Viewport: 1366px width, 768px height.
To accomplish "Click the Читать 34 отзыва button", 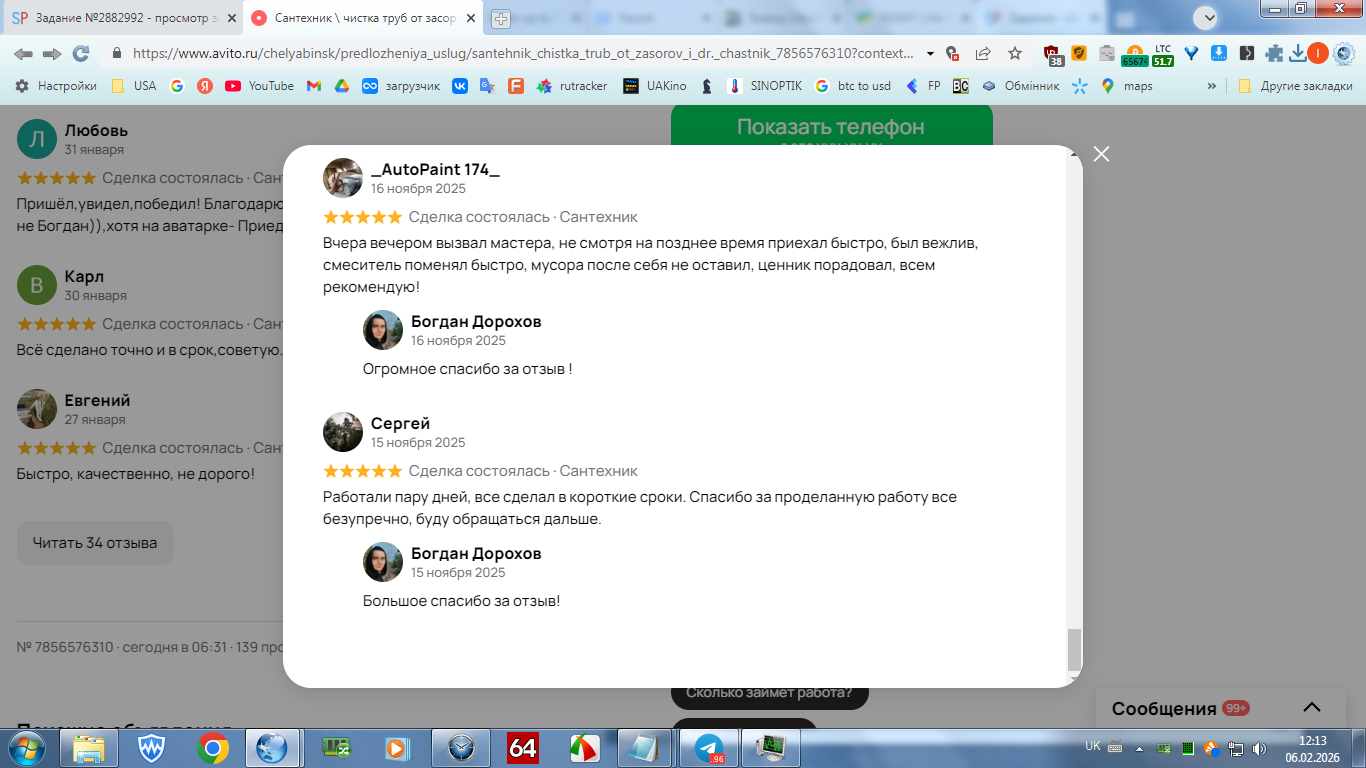I will (95, 543).
